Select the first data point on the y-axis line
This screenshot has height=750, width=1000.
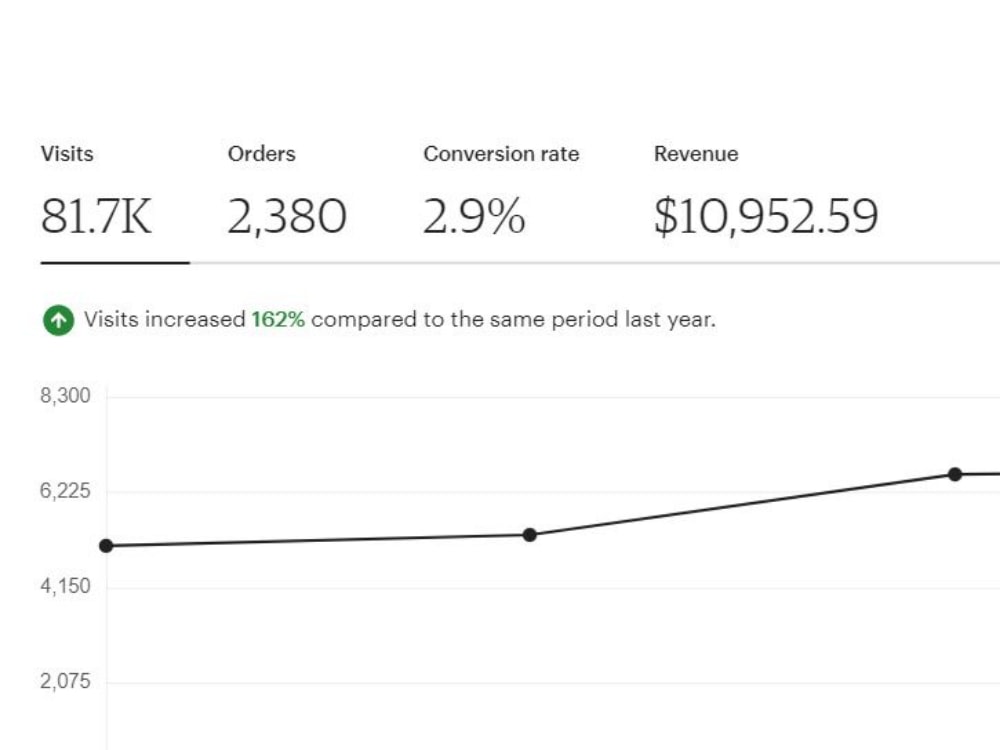point(107,546)
